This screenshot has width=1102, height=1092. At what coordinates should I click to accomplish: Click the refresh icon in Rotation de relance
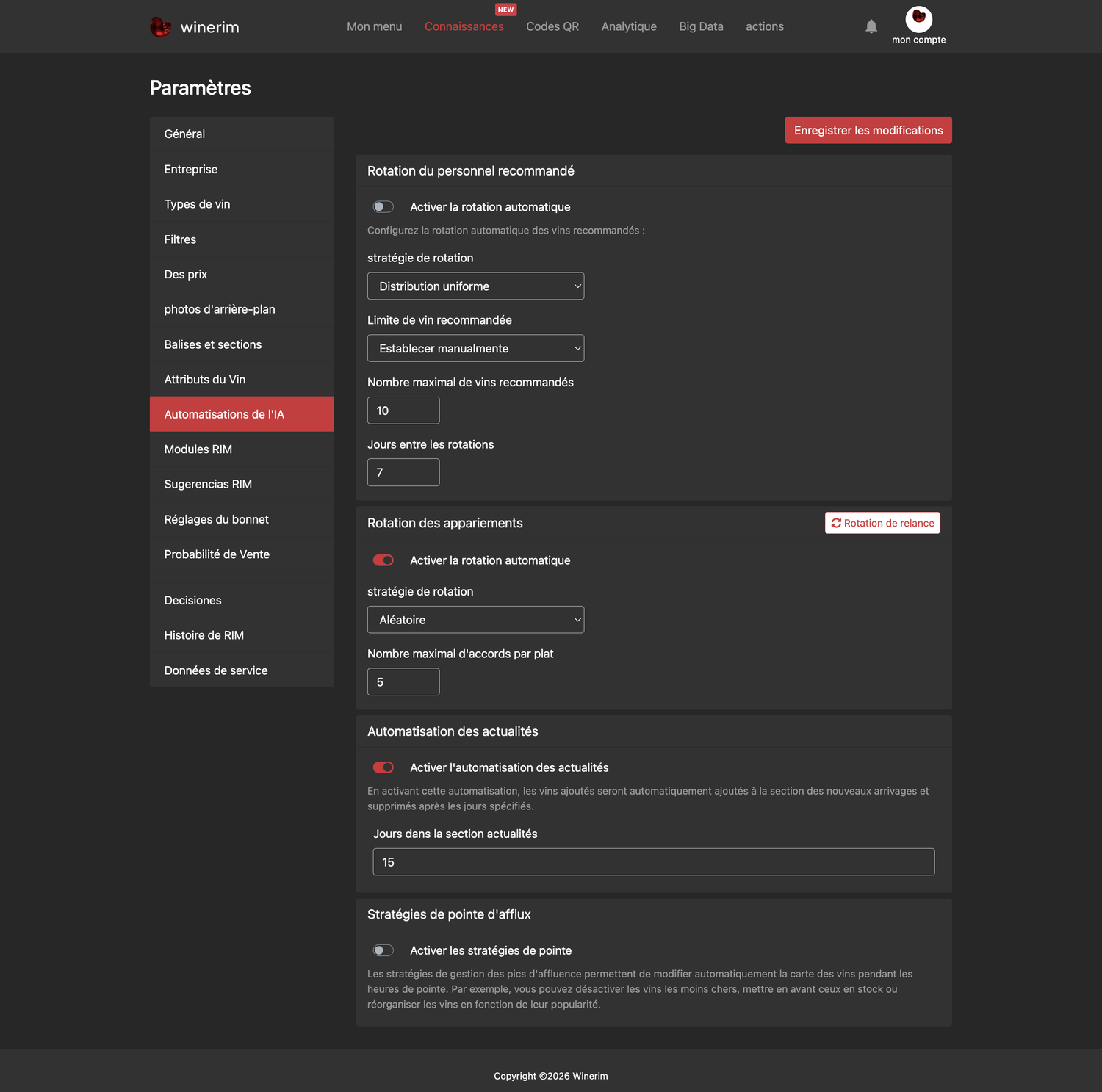(836, 523)
